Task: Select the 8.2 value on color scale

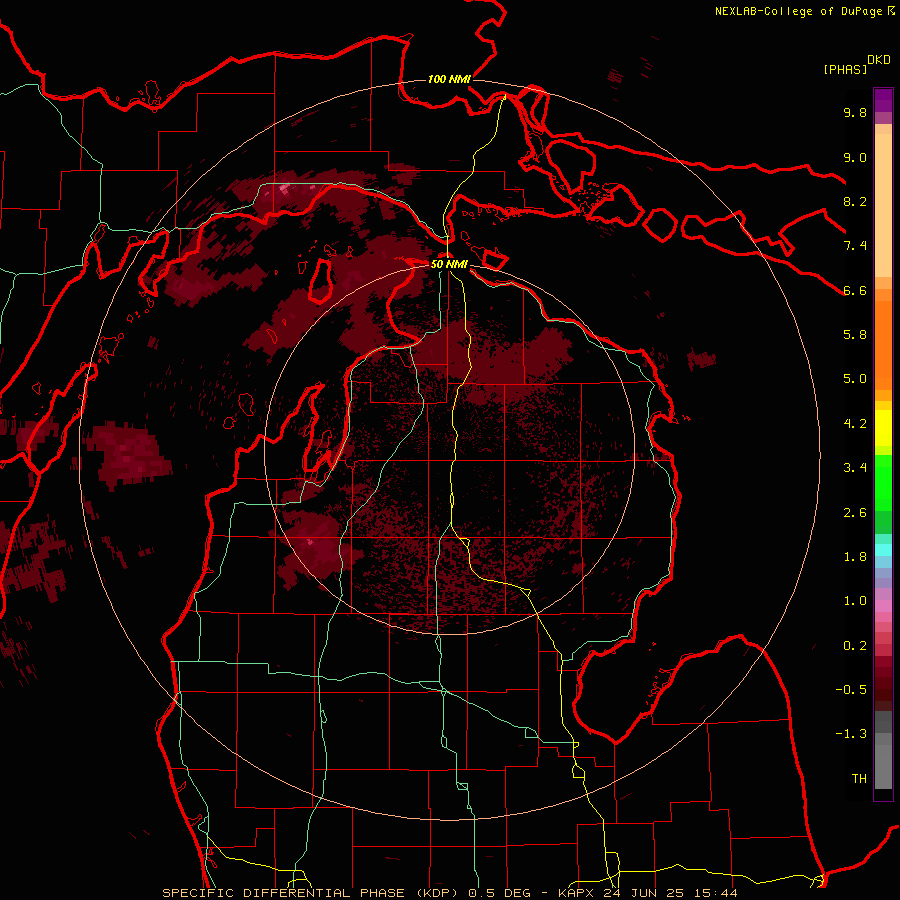Action: pyautogui.click(x=855, y=201)
